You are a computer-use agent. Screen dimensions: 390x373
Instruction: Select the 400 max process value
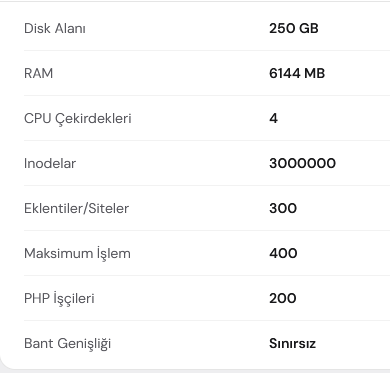(283, 253)
